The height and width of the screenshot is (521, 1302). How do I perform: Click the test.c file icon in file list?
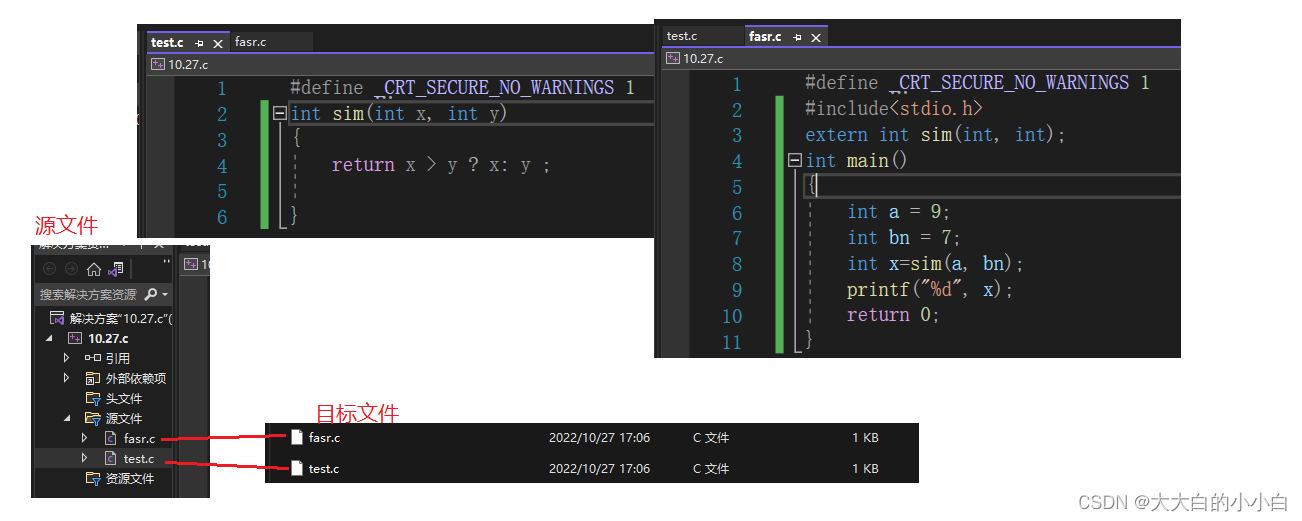click(x=296, y=468)
